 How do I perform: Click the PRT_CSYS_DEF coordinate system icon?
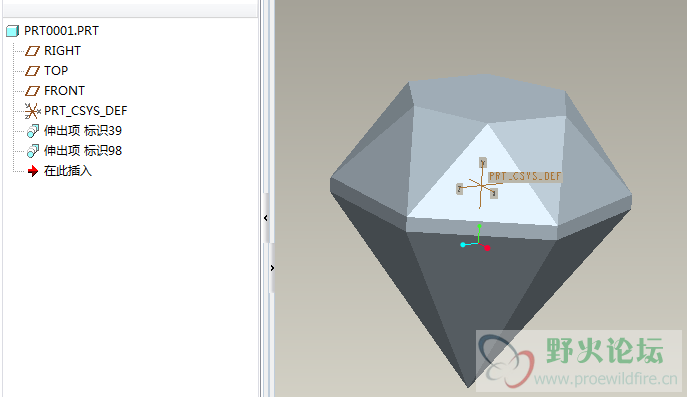(32, 111)
